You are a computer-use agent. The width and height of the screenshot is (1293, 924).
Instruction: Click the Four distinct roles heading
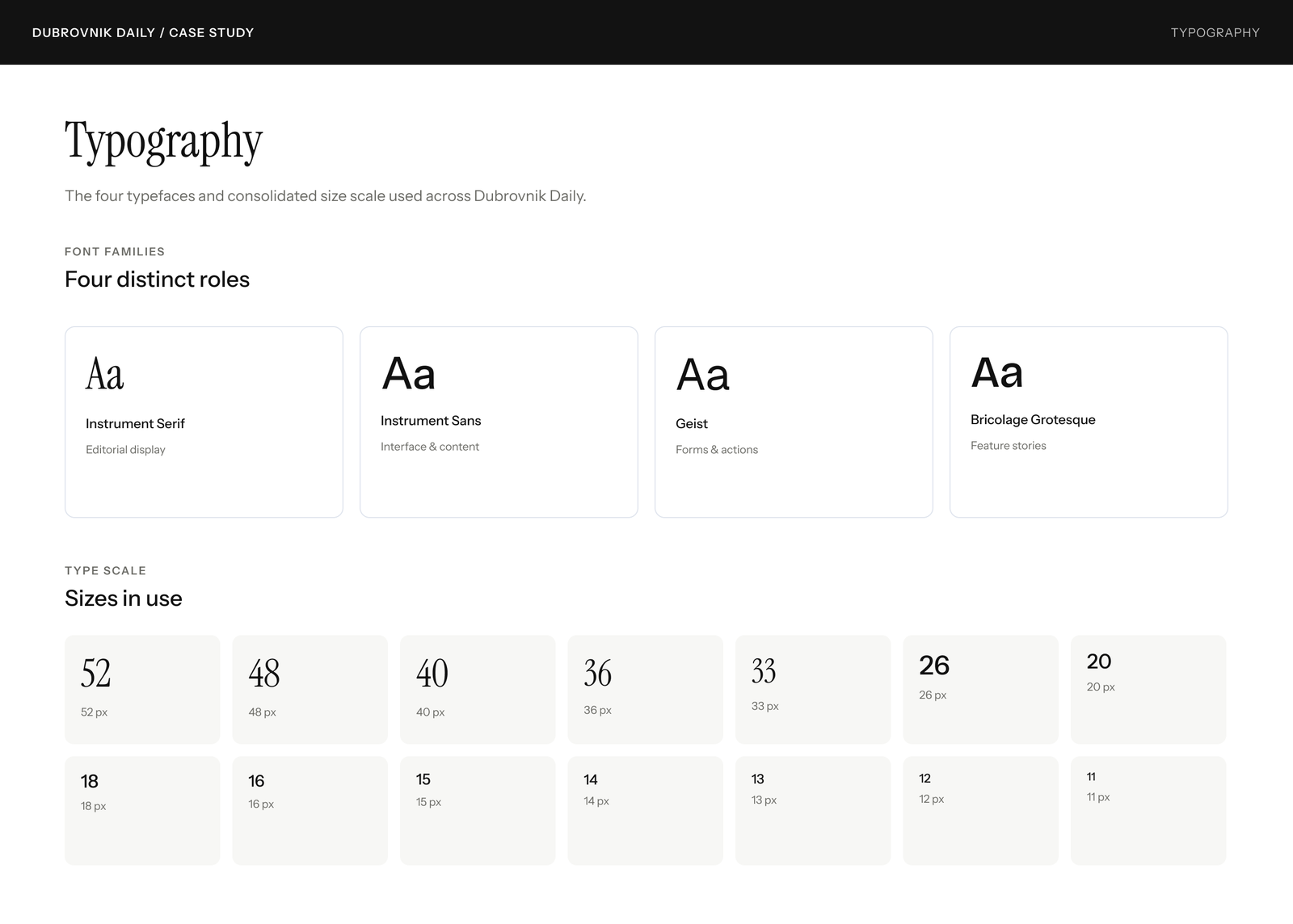157,279
